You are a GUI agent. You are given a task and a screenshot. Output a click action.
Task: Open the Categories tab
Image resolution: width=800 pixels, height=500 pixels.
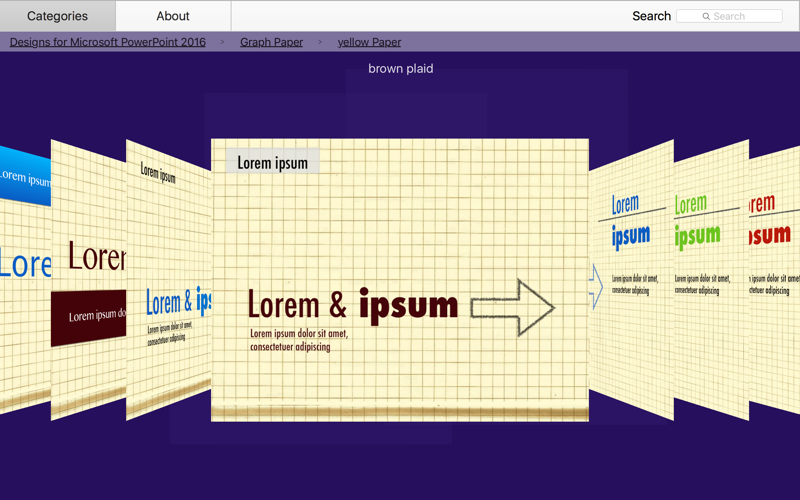(x=58, y=16)
